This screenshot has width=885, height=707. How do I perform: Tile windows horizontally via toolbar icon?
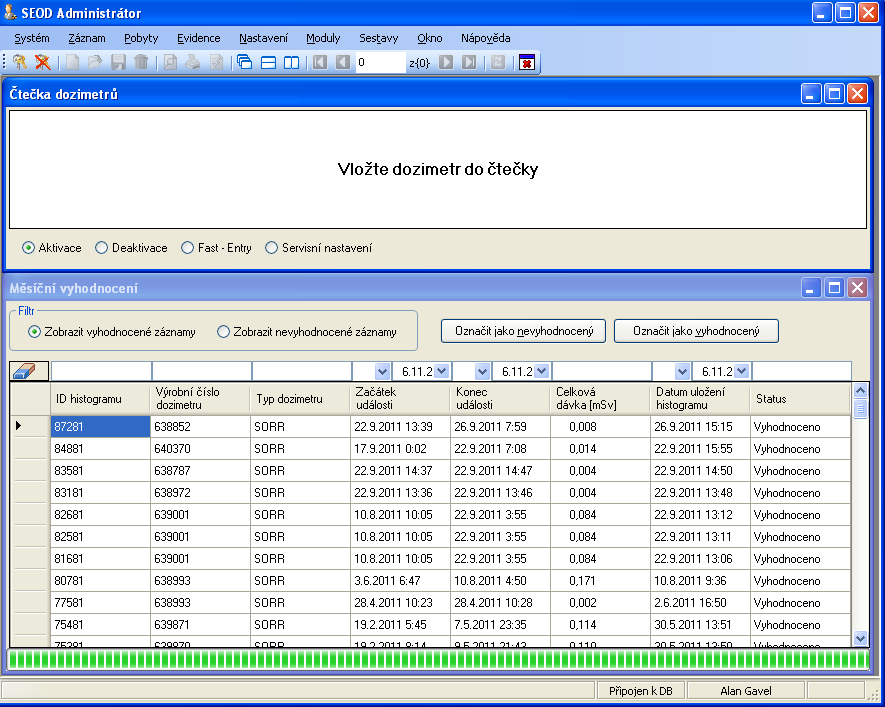[x=268, y=62]
